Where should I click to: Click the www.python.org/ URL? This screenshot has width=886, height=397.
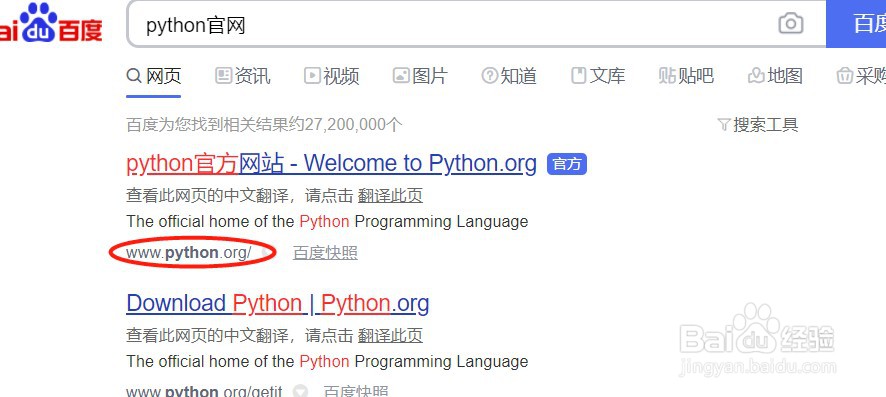(x=189, y=253)
